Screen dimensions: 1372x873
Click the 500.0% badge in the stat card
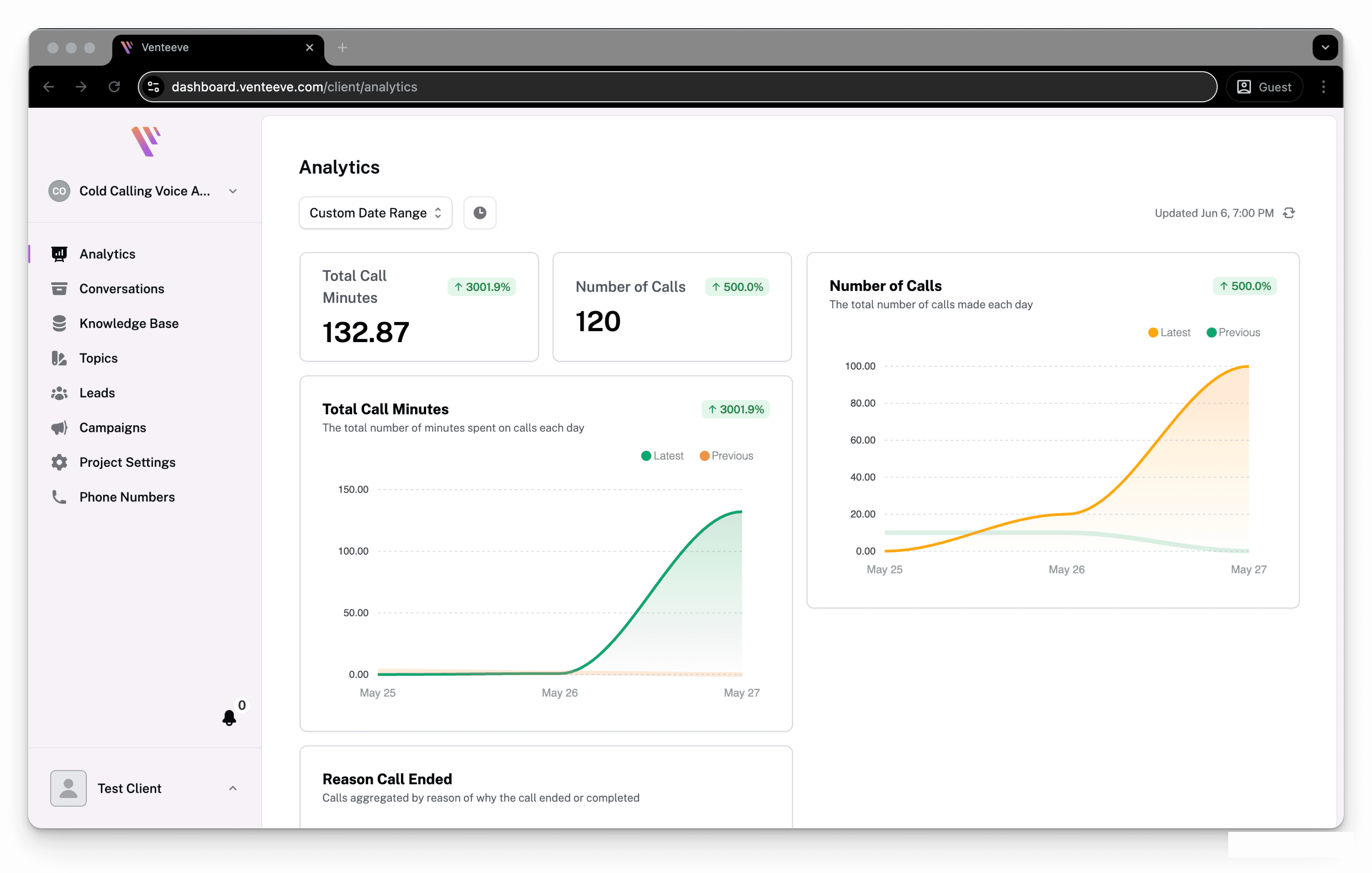pos(737,287)
